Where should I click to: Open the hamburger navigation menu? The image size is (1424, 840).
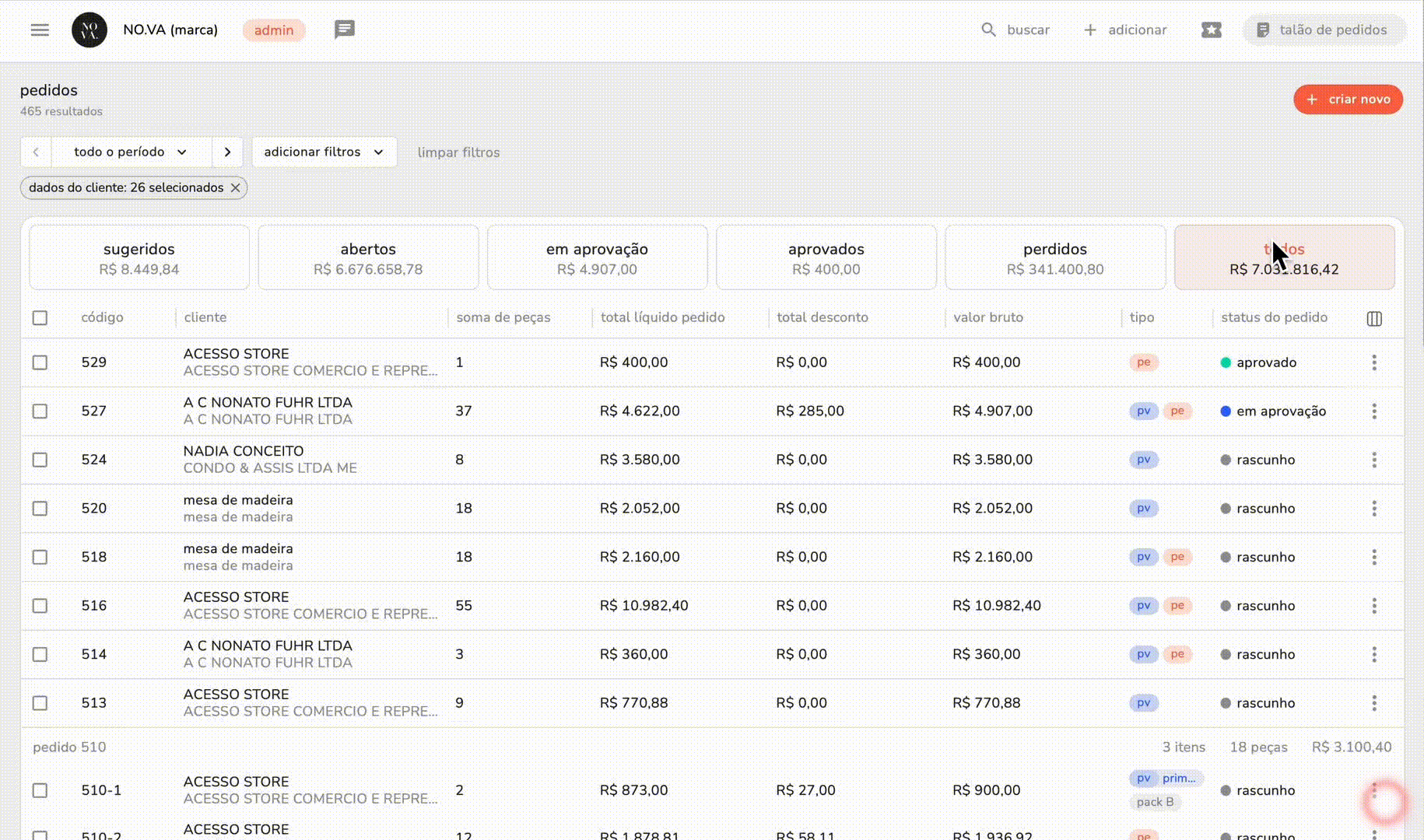[40, 30]
